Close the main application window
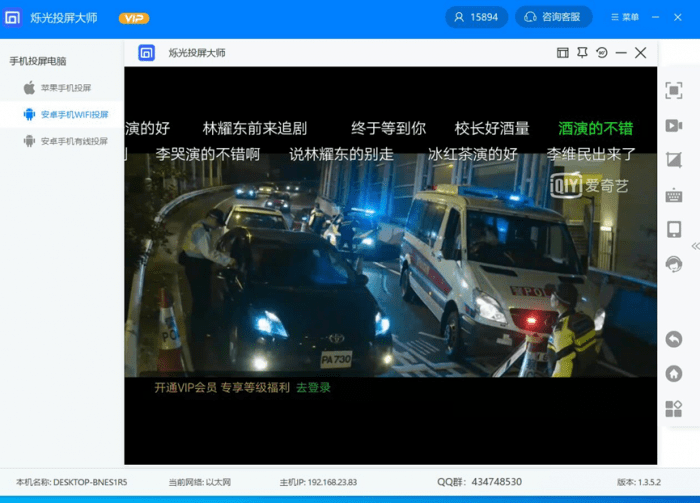 678,17
